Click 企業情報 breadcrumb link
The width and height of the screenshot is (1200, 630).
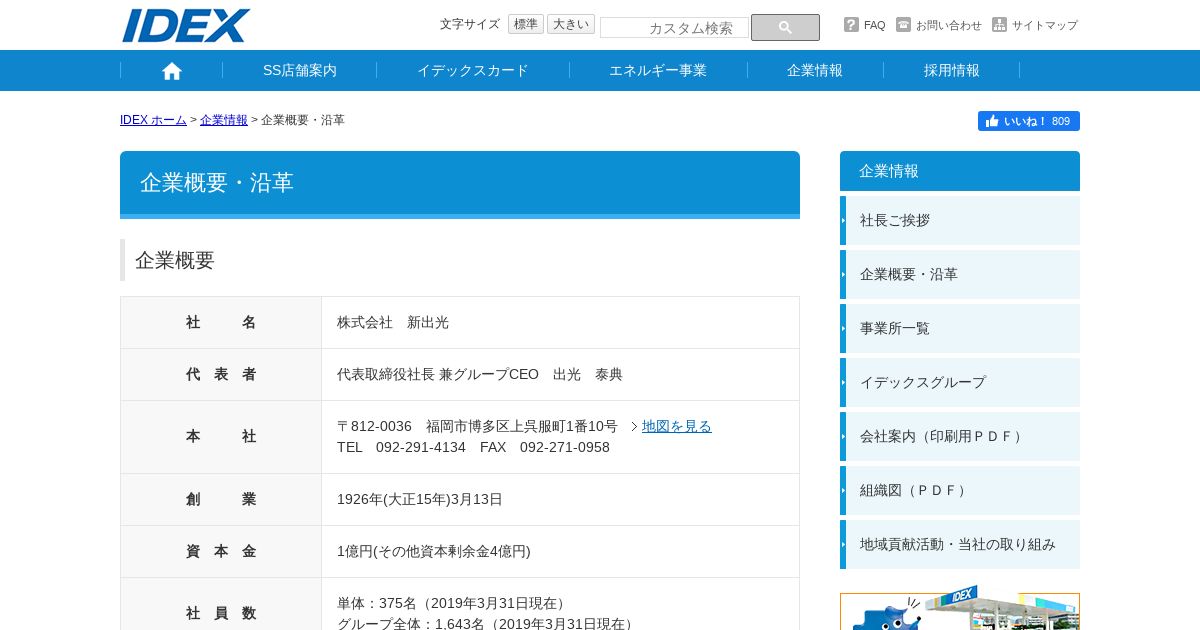pyautogui.click(x=224, y=120)
